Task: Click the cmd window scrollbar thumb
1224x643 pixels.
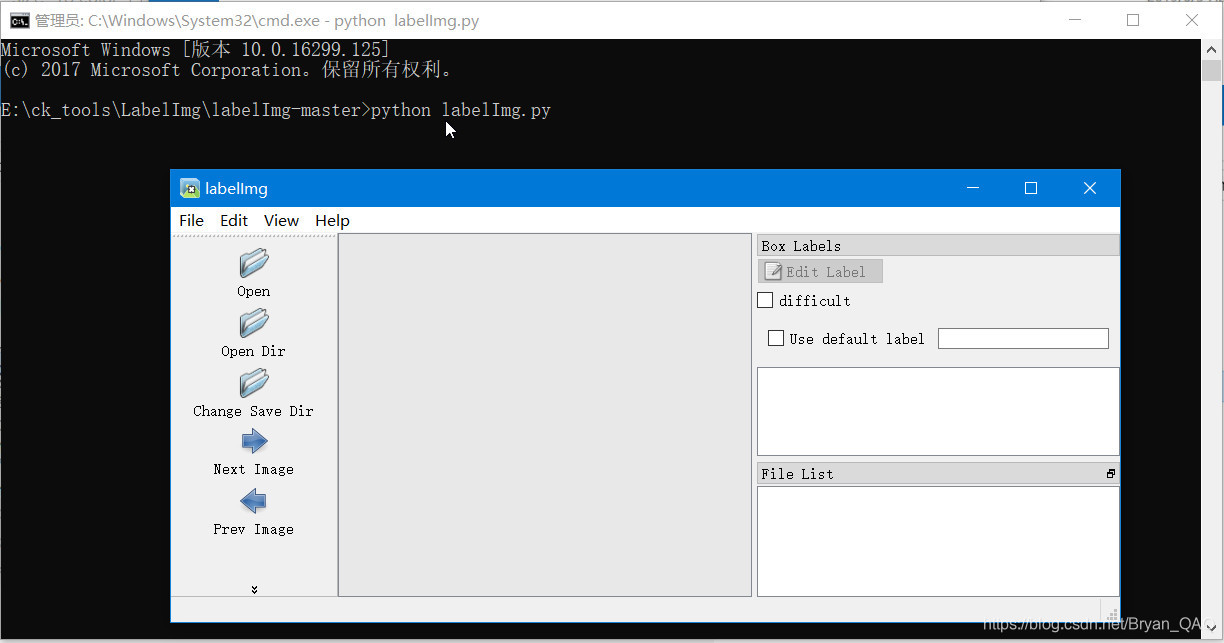Action: (x=1212, y=70)
